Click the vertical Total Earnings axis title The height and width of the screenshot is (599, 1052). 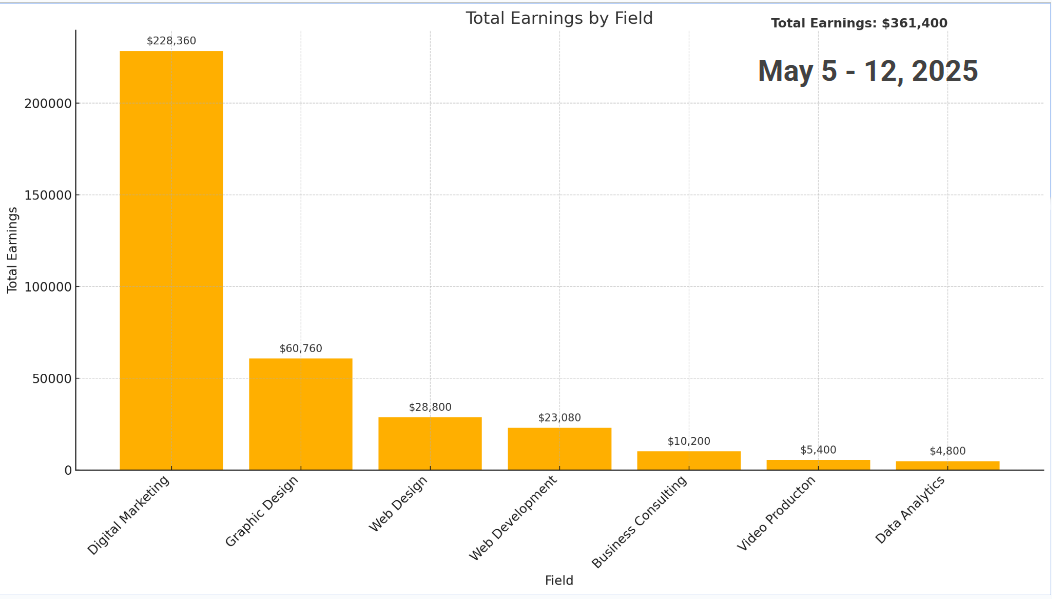click(12, 250)
